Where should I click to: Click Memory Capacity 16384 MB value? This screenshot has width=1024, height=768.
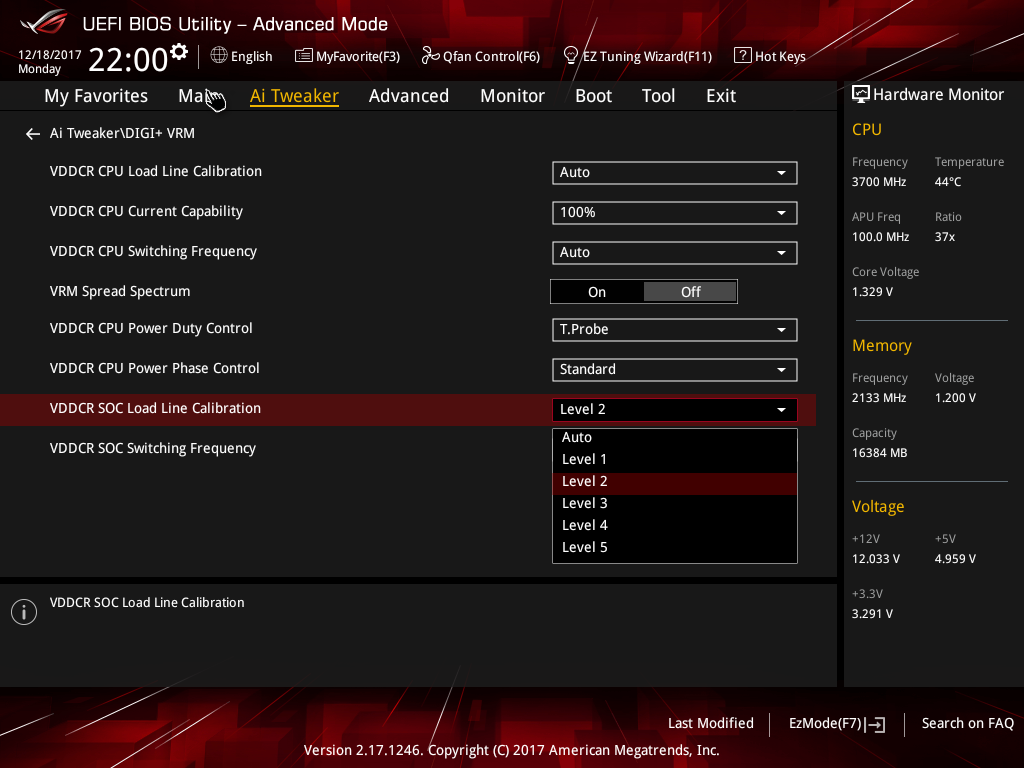click(x=880, y=453)
